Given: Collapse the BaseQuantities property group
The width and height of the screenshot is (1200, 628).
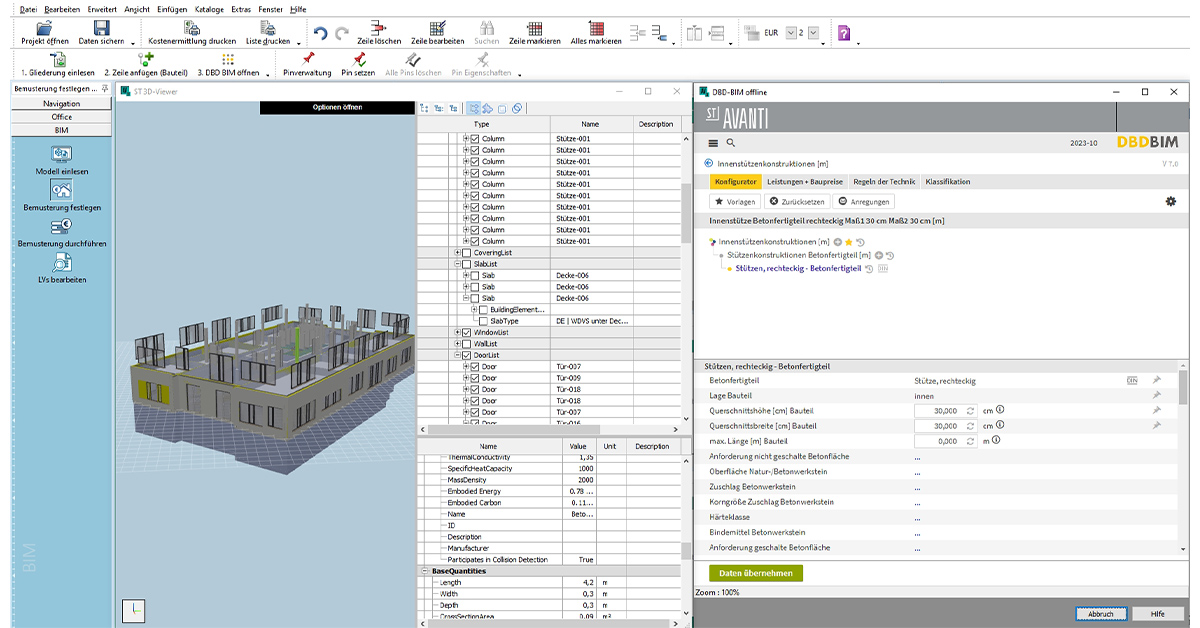Looking at the screenshot, I should (x=424, y=571).
